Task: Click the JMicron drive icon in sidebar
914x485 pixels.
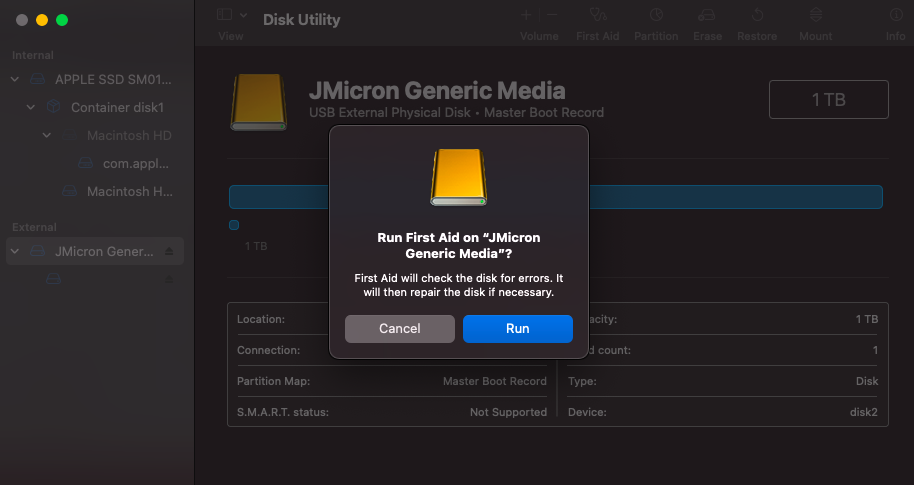Action: pos(38,251)
